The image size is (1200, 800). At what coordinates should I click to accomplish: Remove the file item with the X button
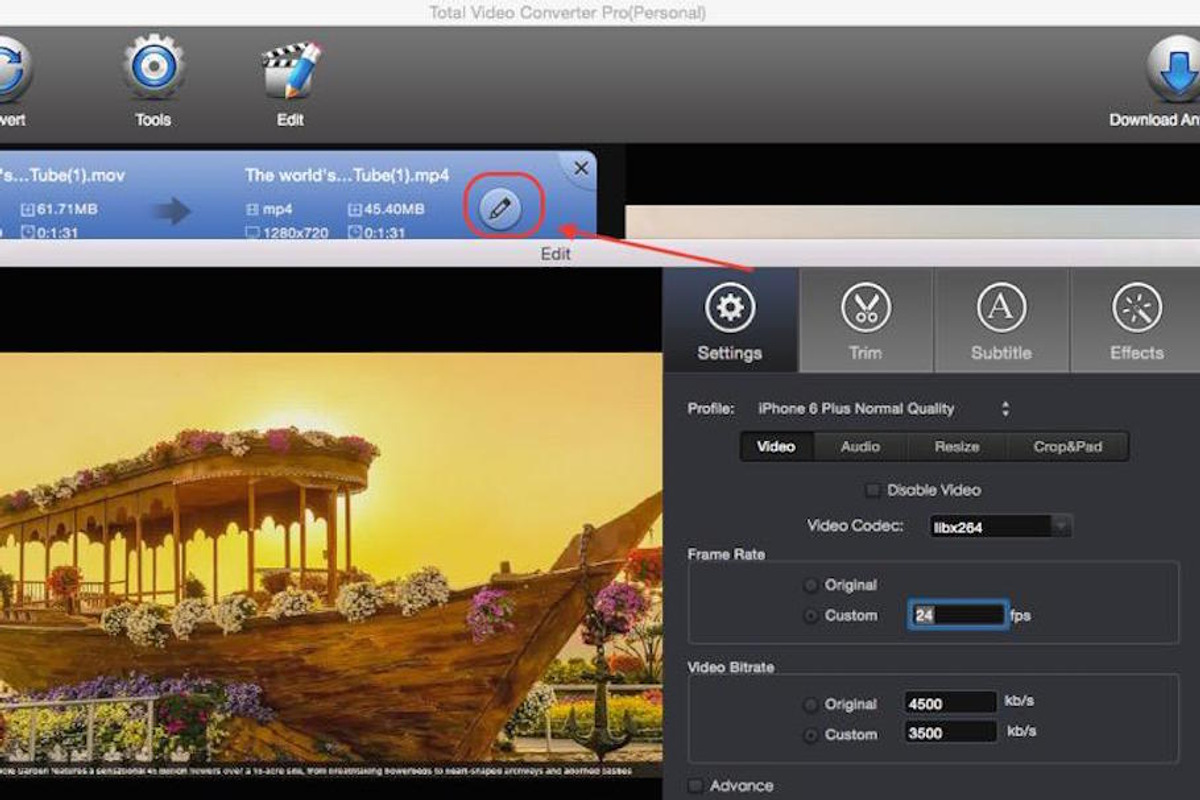point(581,169)
